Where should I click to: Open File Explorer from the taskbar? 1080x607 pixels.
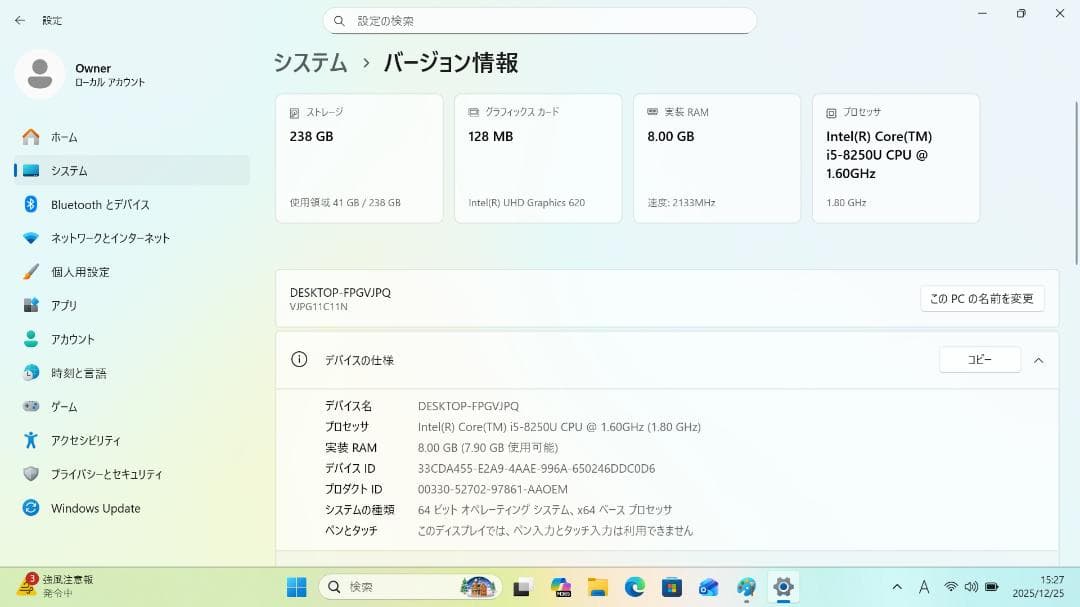click(x=597, y=587)
